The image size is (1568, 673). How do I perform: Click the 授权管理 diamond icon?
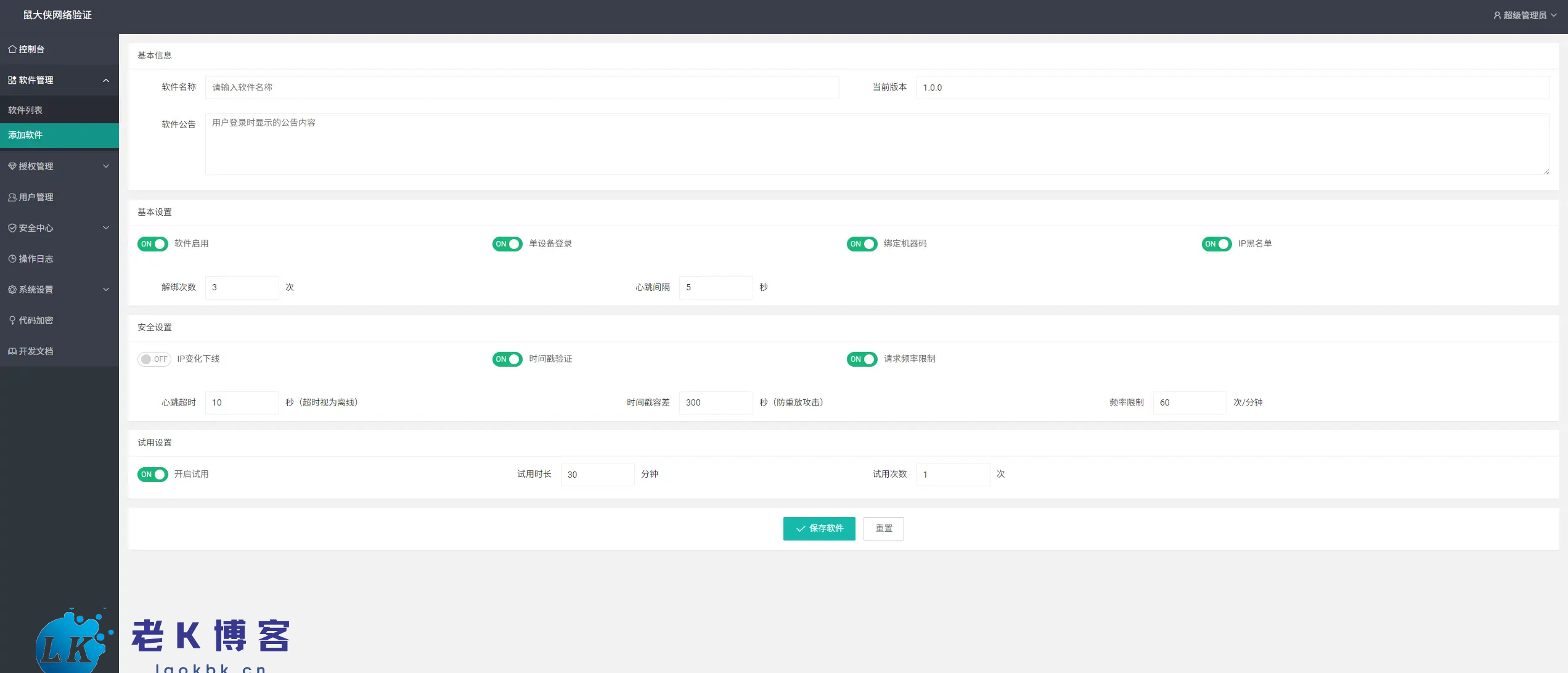pyautogui.click(x=12, y=166)
